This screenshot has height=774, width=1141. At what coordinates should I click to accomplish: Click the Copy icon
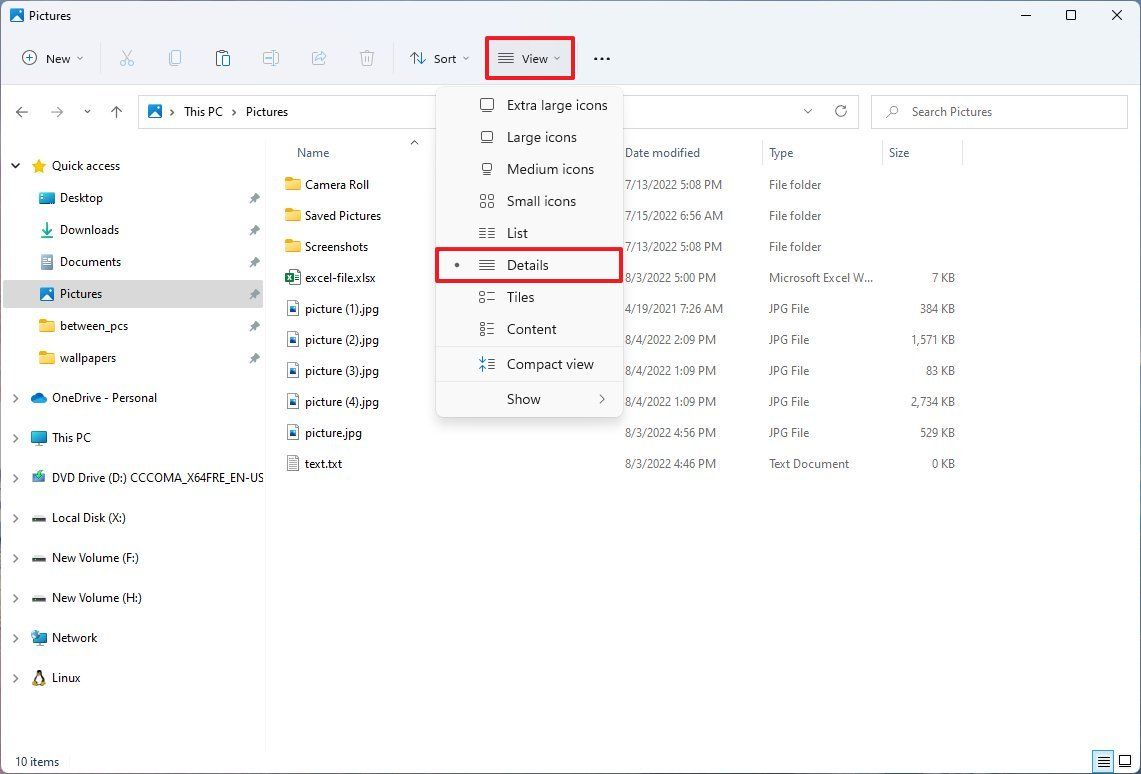point(175,58)
